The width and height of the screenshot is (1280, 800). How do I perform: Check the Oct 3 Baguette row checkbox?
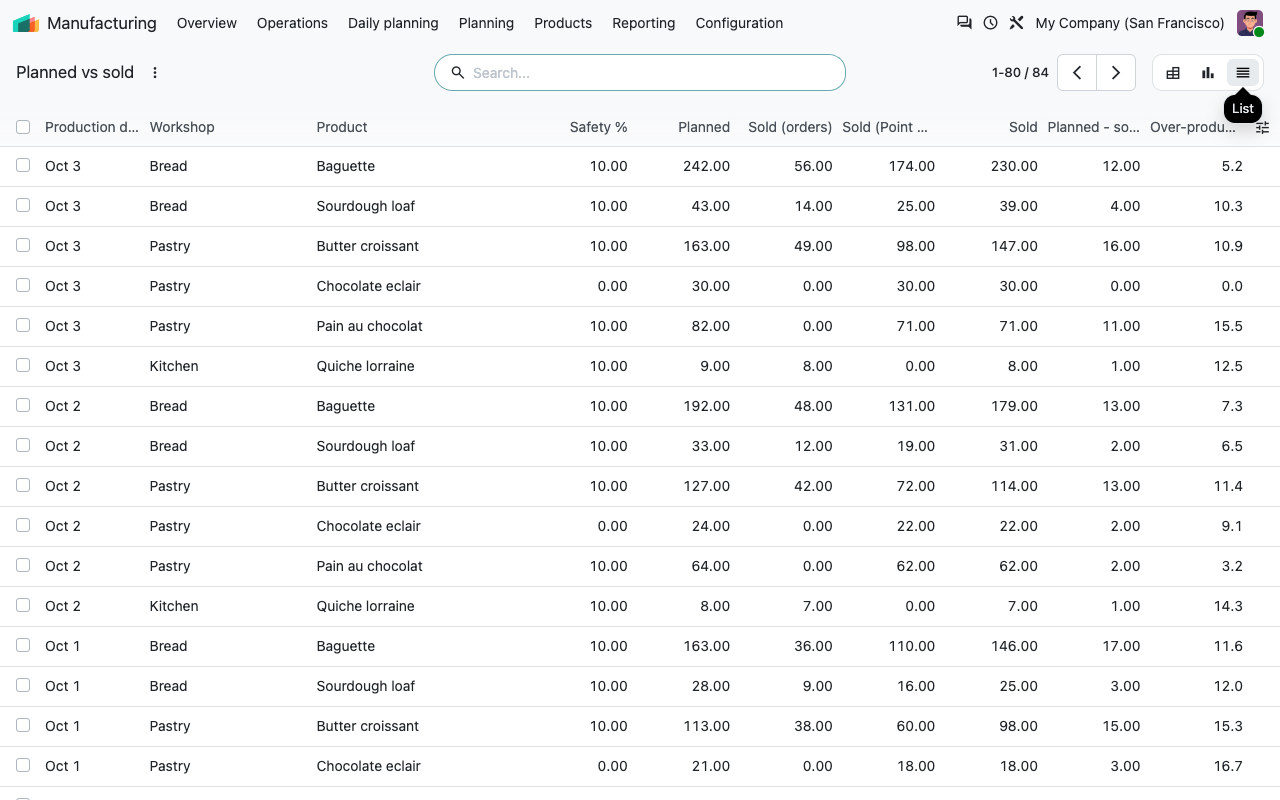[x=23, y=166]
